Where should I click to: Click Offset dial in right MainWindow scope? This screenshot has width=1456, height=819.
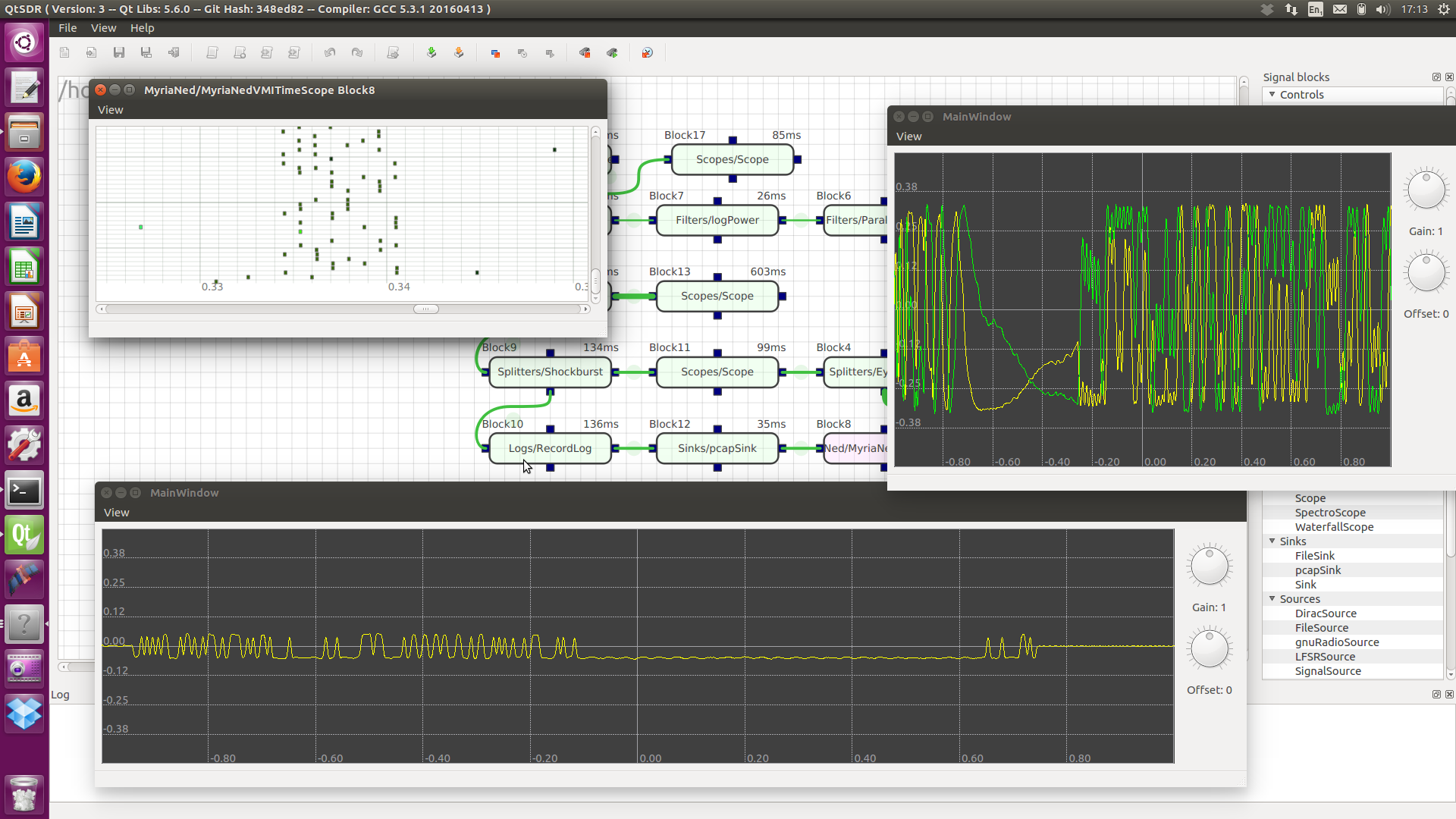pyautogui.click(x=1426, y=272)
